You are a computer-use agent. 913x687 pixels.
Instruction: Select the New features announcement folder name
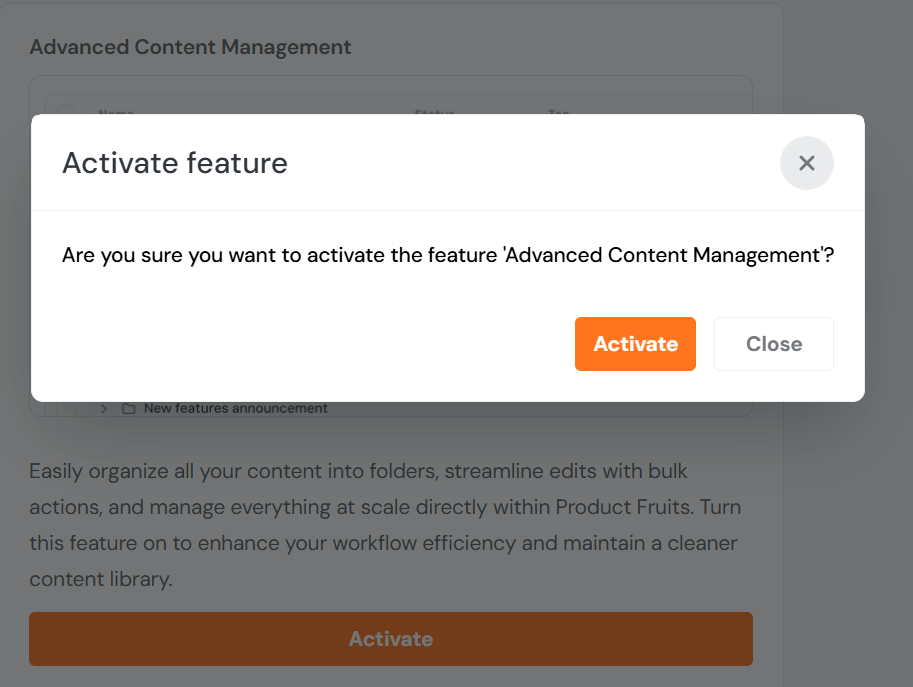click(235, 408)
